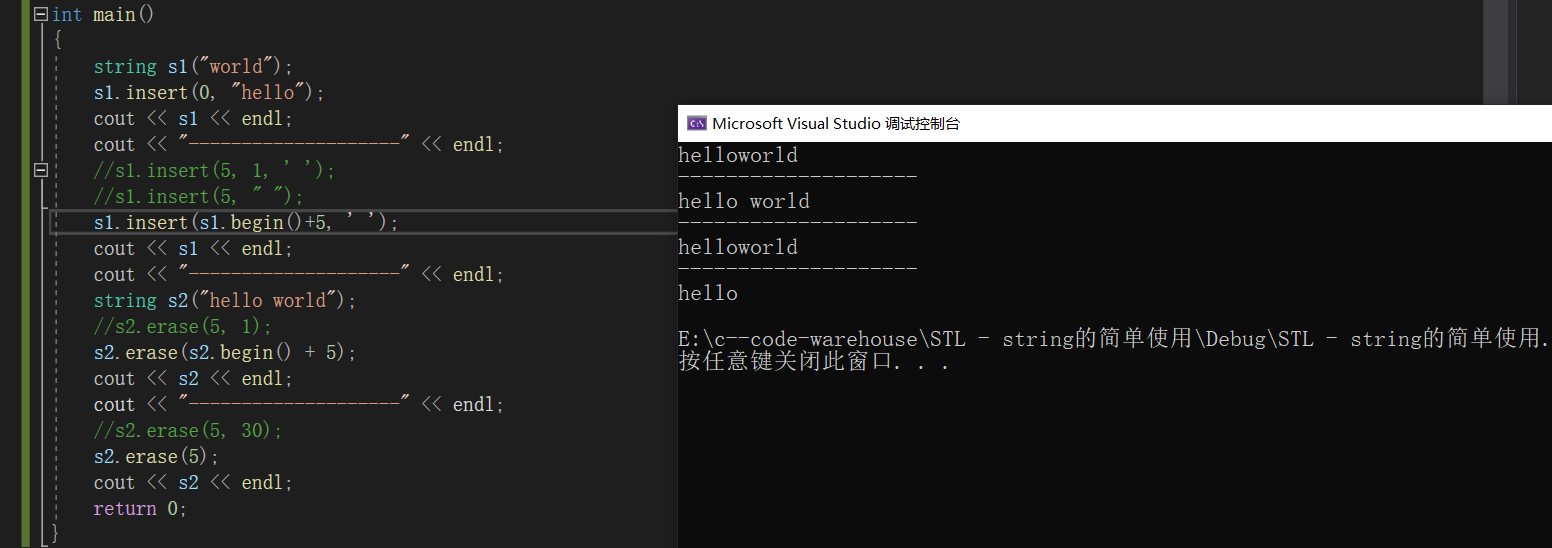Click the "hello world" console output line
The image size is (1552, 548).
click(x=743, y=201)
